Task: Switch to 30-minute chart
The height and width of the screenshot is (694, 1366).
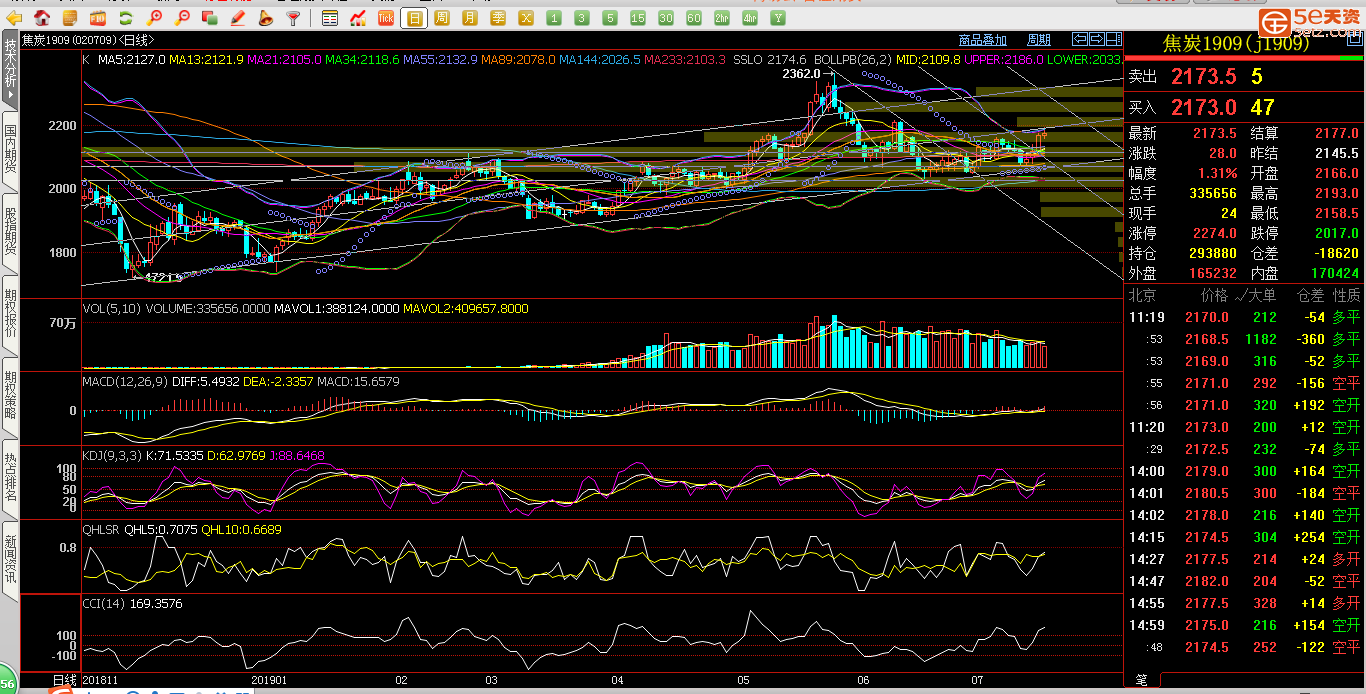Action: [666, 18]
